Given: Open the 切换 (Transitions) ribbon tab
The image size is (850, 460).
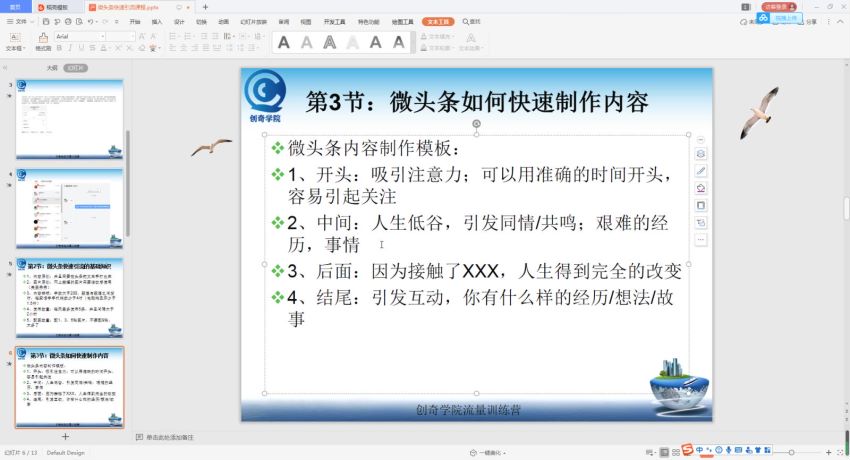Looking at the screenshot, I should click(202, 22).
